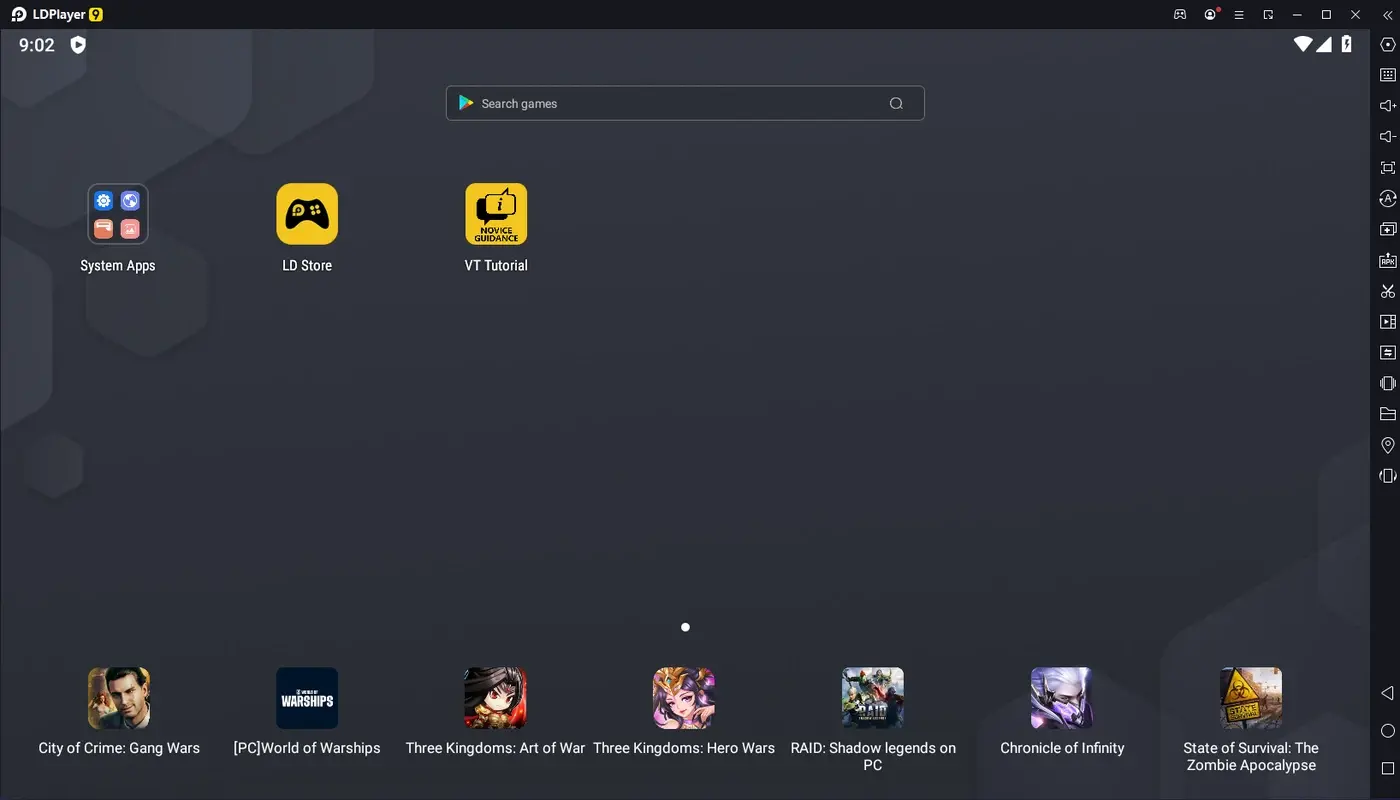This screenshot has width=1400, height=800.
Task: Open the keyboard mapping tool
Action: (x=1387, y=74)
